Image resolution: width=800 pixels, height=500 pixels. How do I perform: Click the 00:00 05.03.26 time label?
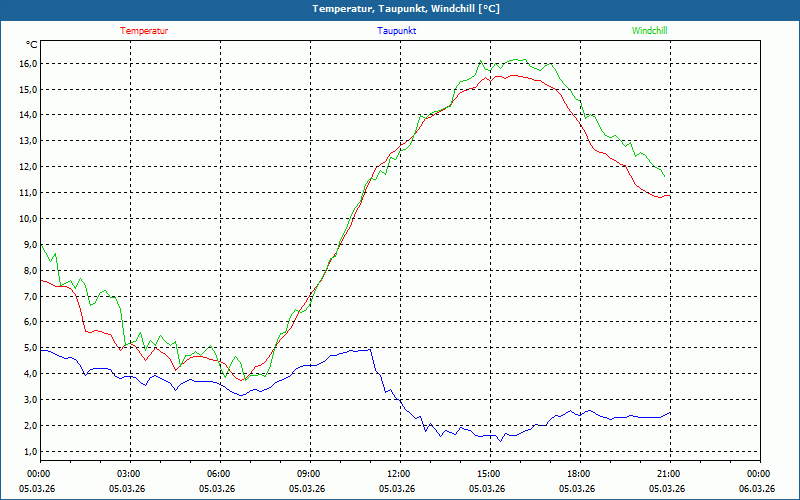37,481
